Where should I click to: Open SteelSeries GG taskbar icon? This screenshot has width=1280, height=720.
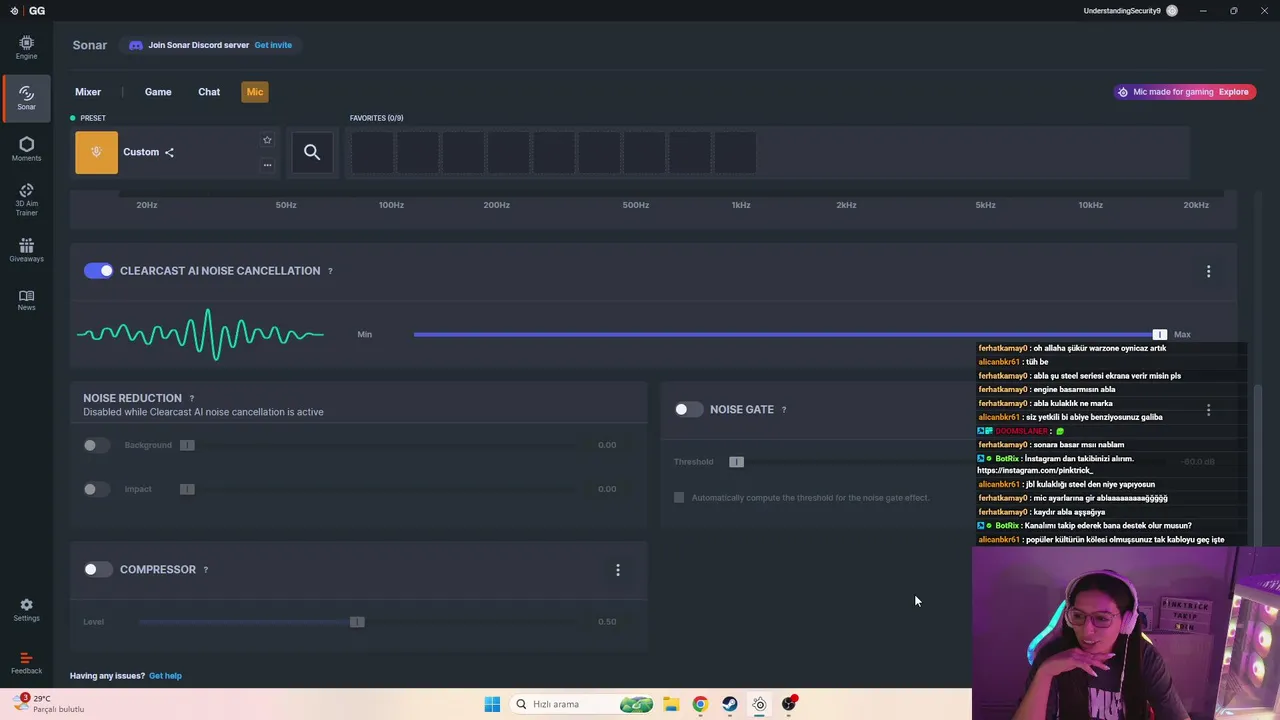coord(759,704)
